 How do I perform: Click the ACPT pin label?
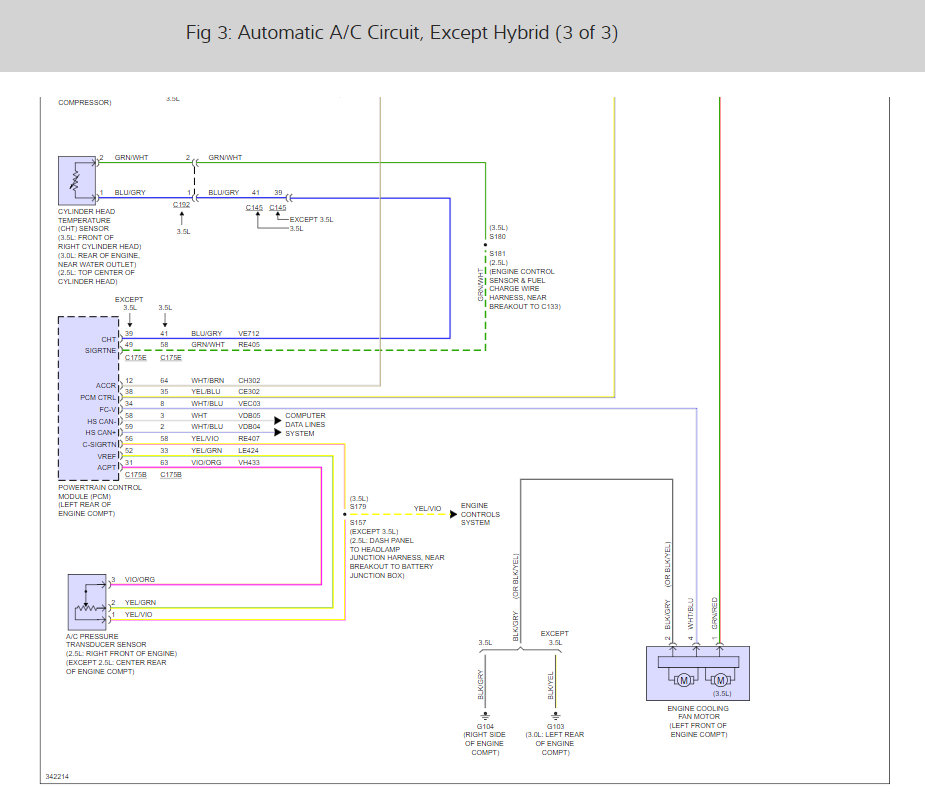tap(107, 467)
